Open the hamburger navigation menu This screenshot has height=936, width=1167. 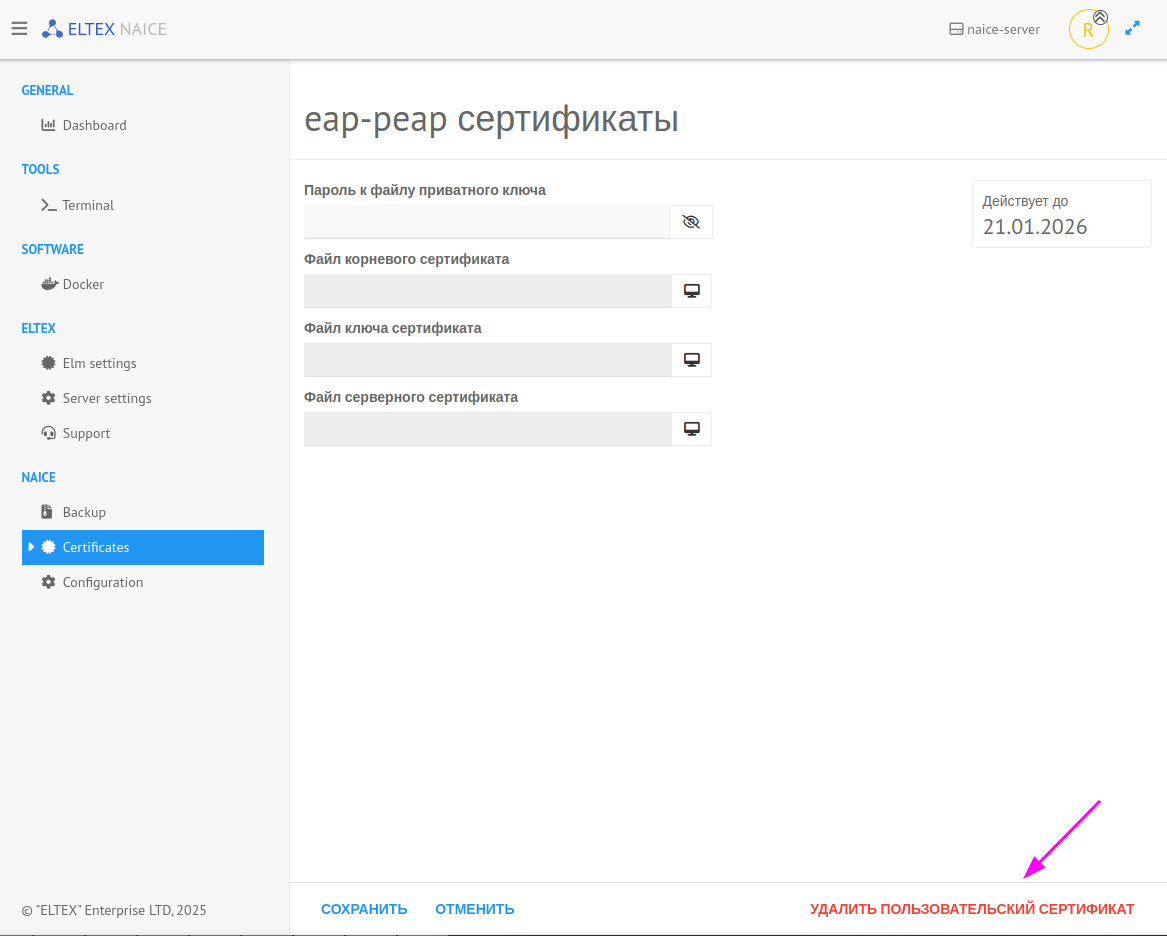pos(19,29)
